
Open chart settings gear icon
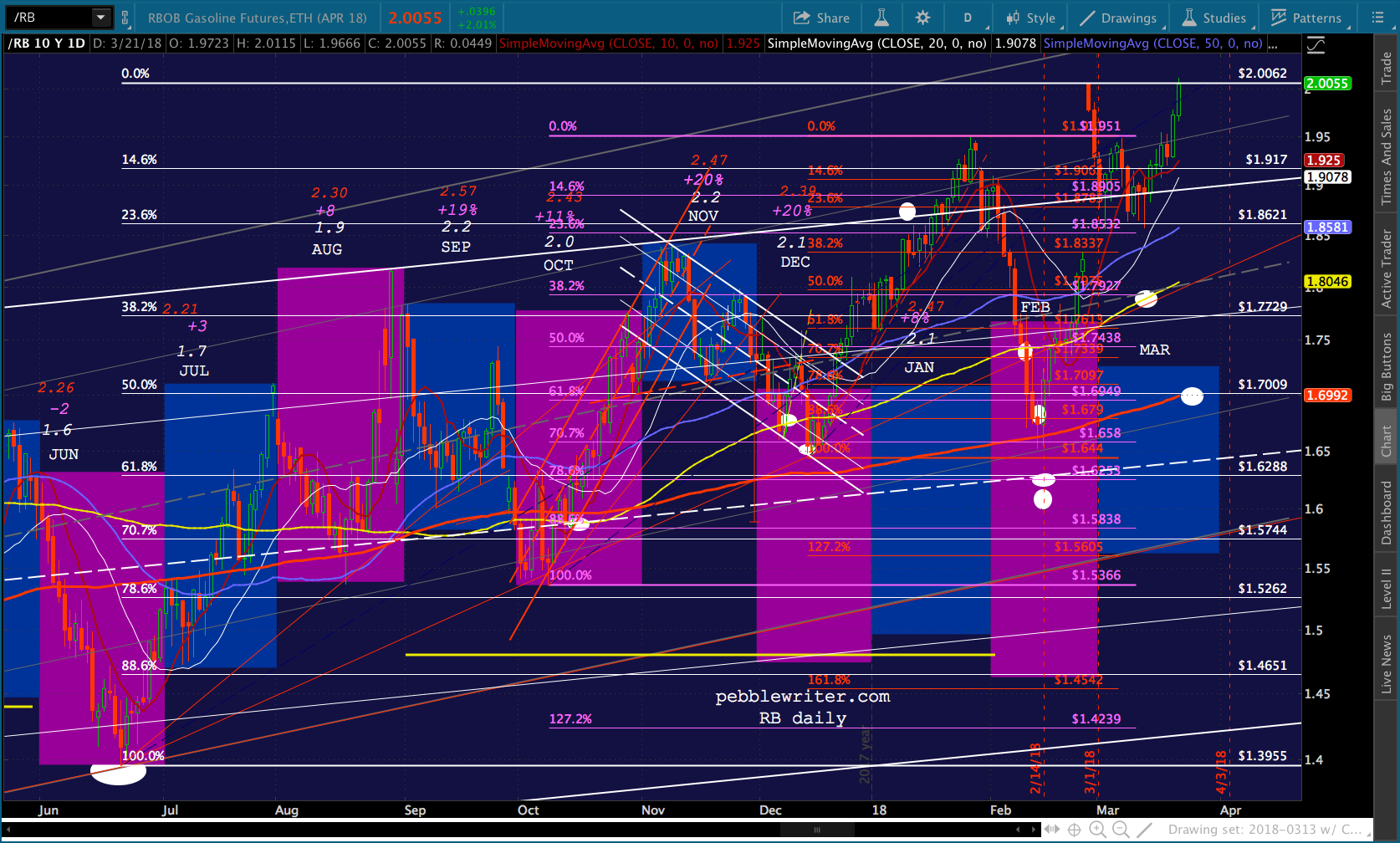tap(922, 18)
